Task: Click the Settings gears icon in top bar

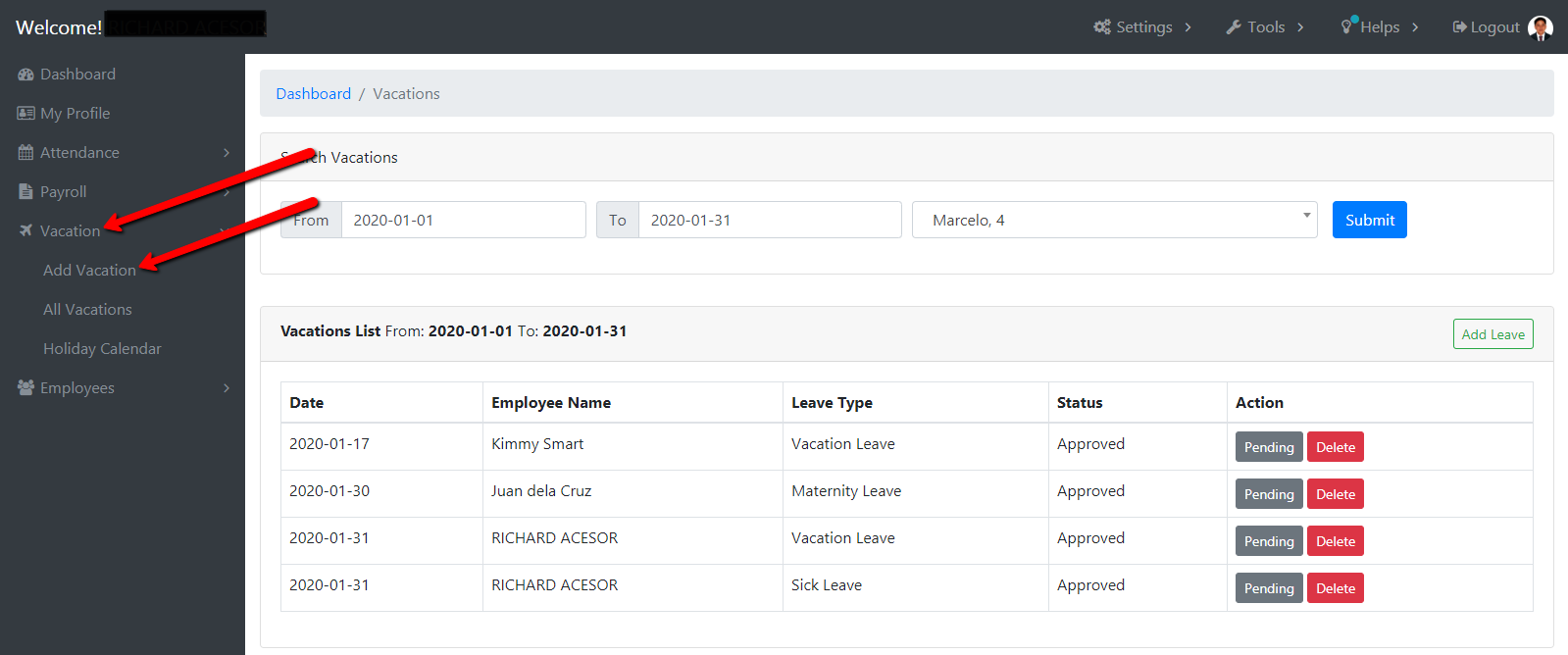Action: (x=1102, y=27)
